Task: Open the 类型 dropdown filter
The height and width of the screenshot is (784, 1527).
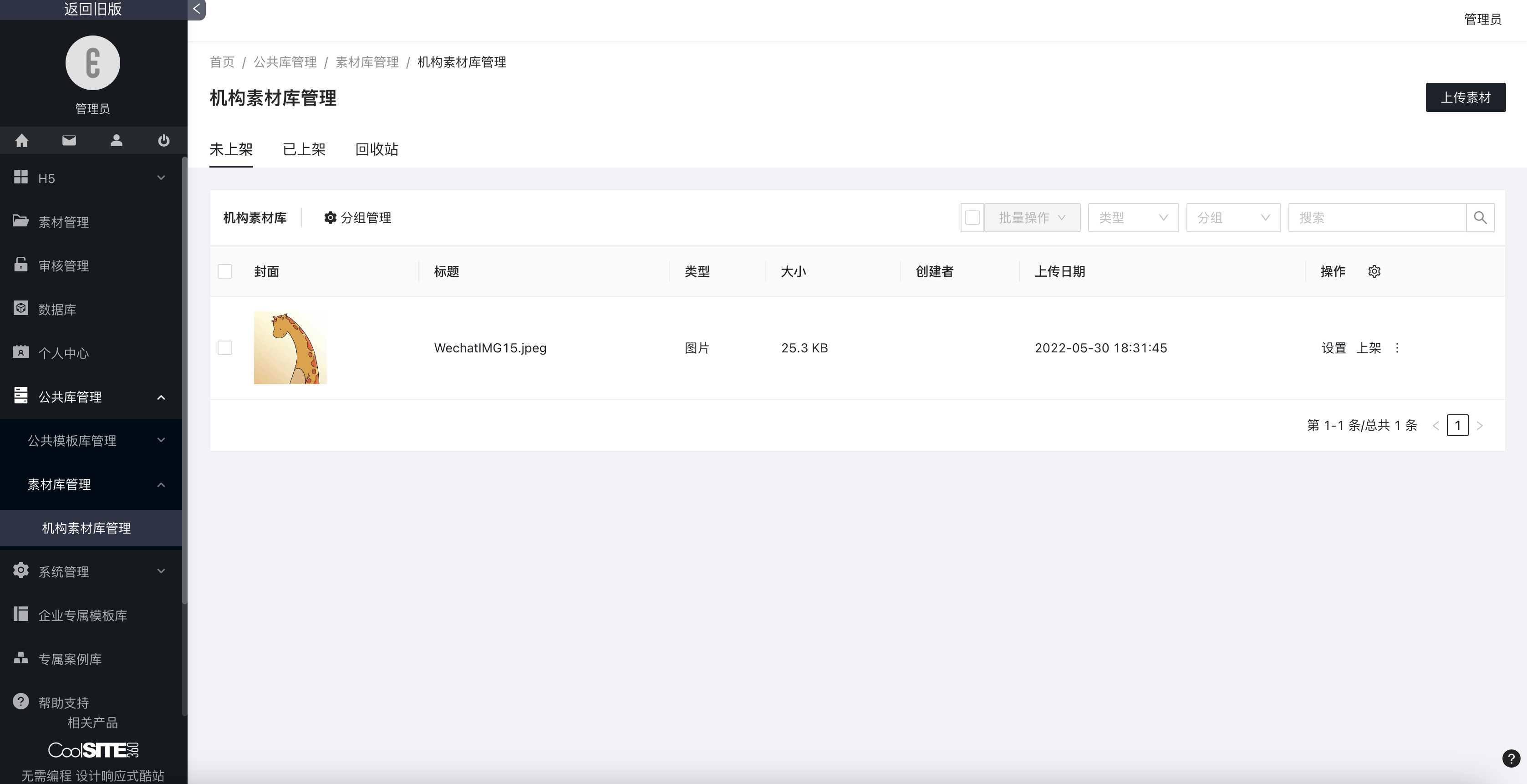Action: 1133,218
